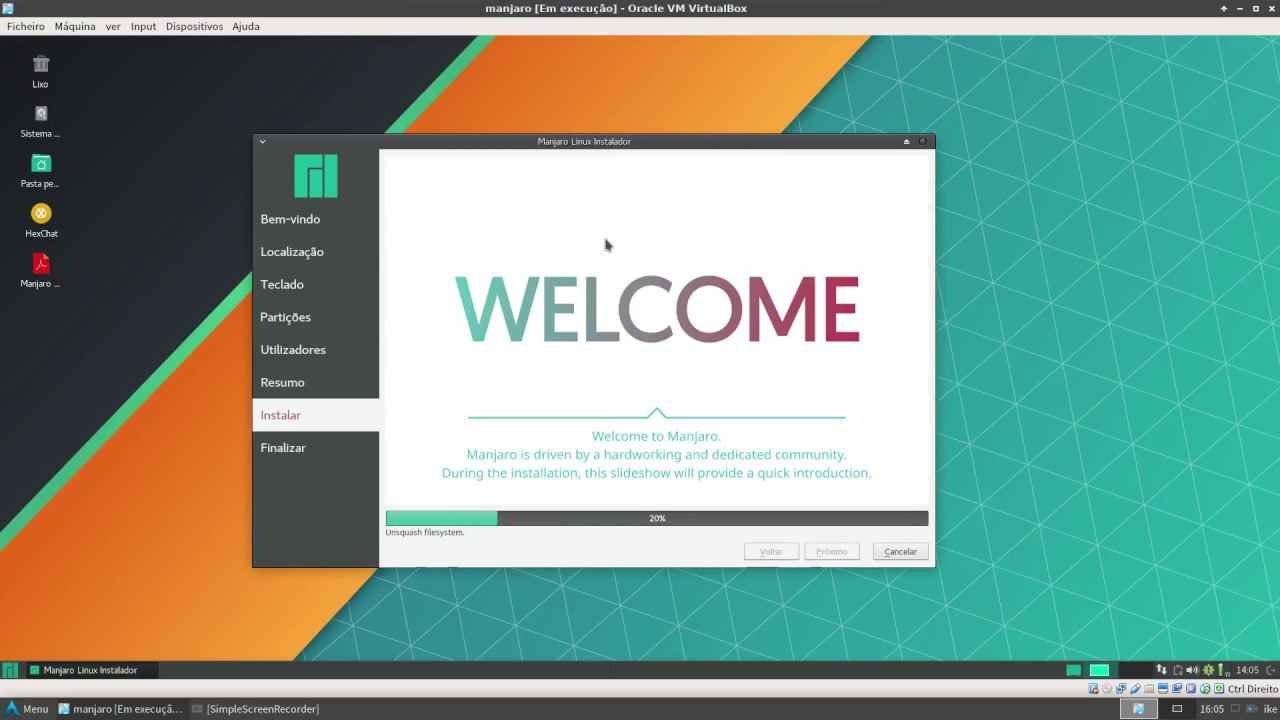Open the Máquina menu
This screenshot has width=1280, height=720.
pos(75,26)
